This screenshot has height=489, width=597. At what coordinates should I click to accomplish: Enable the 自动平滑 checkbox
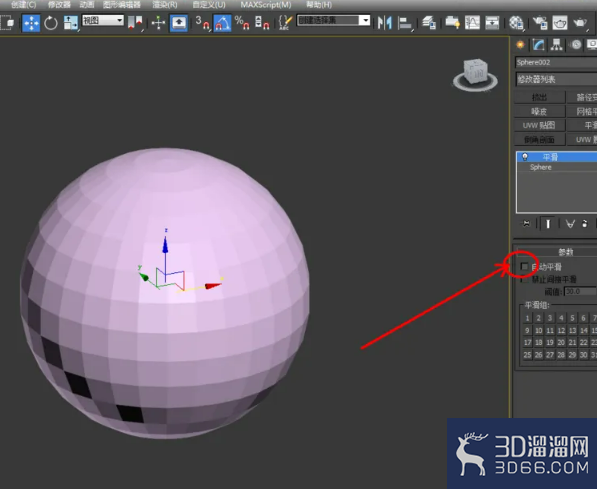tap(524, 266)
